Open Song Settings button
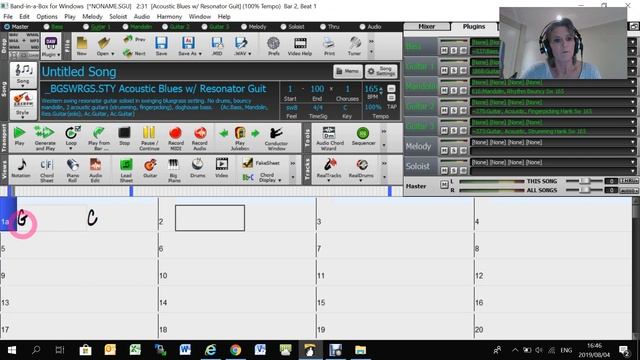Viewport: 640px width, 360px height. (x=381, y=71)
